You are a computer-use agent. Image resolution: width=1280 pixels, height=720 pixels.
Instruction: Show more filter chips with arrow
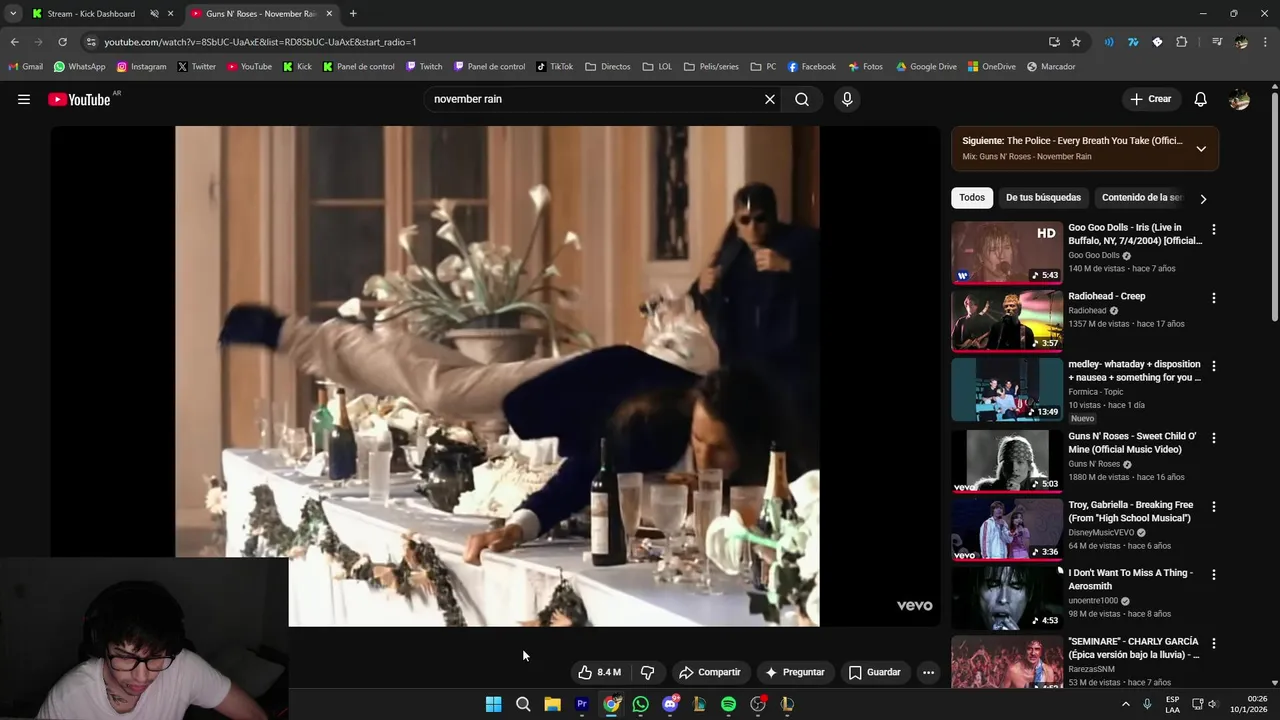tap(1203, 198)
